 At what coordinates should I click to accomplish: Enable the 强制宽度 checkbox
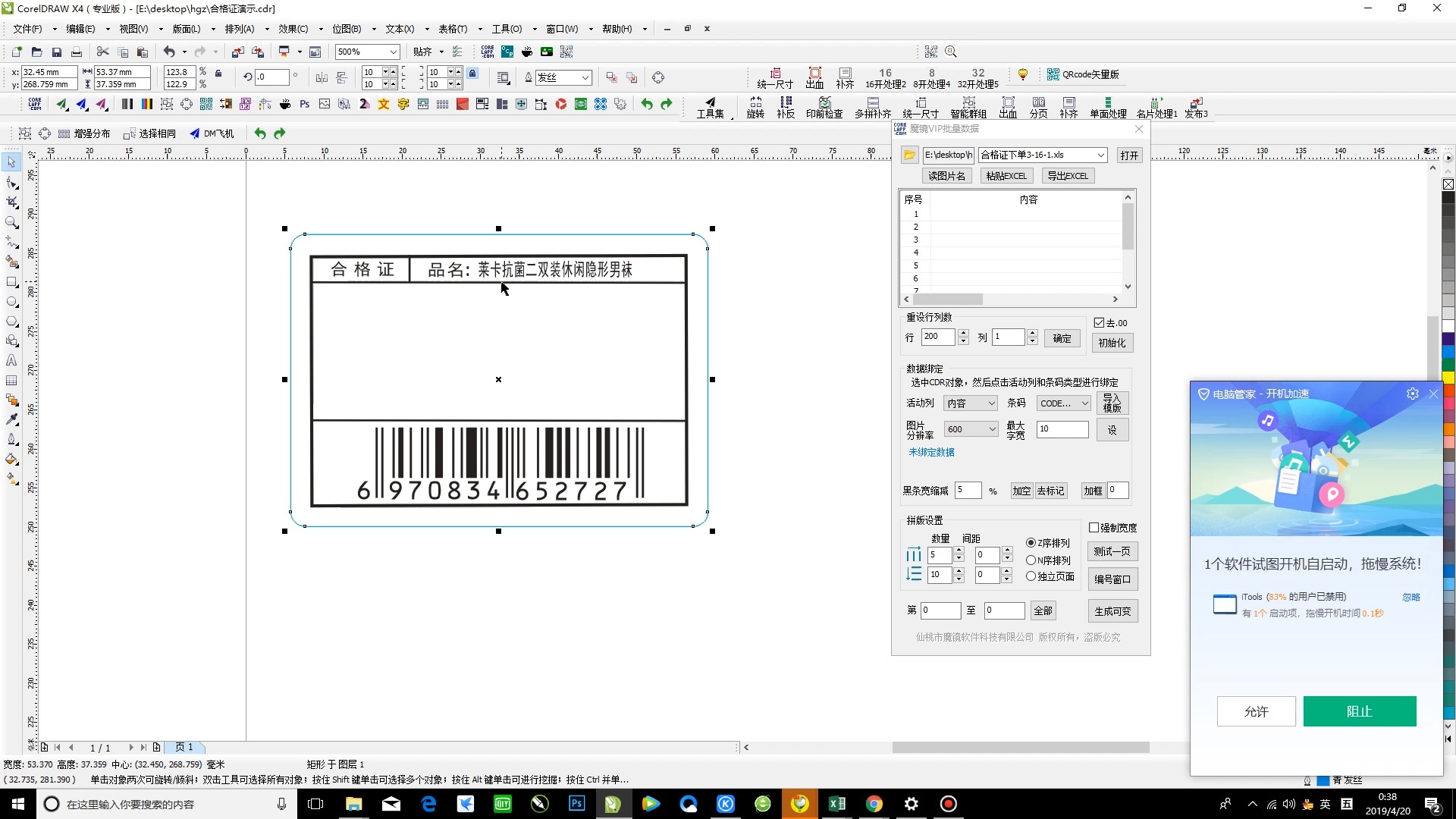(x=1094, y=527)
